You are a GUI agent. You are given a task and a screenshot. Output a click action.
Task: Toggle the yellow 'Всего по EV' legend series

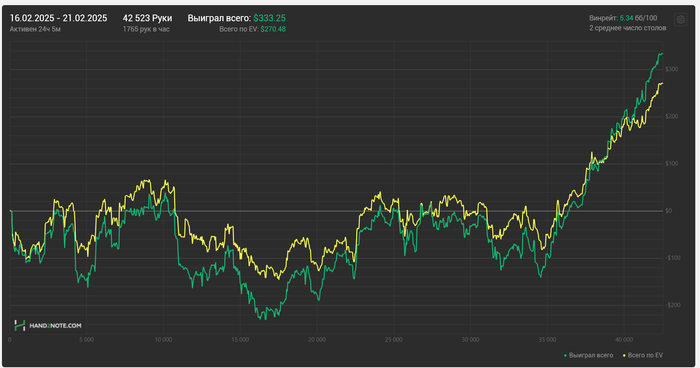(643, 355)
